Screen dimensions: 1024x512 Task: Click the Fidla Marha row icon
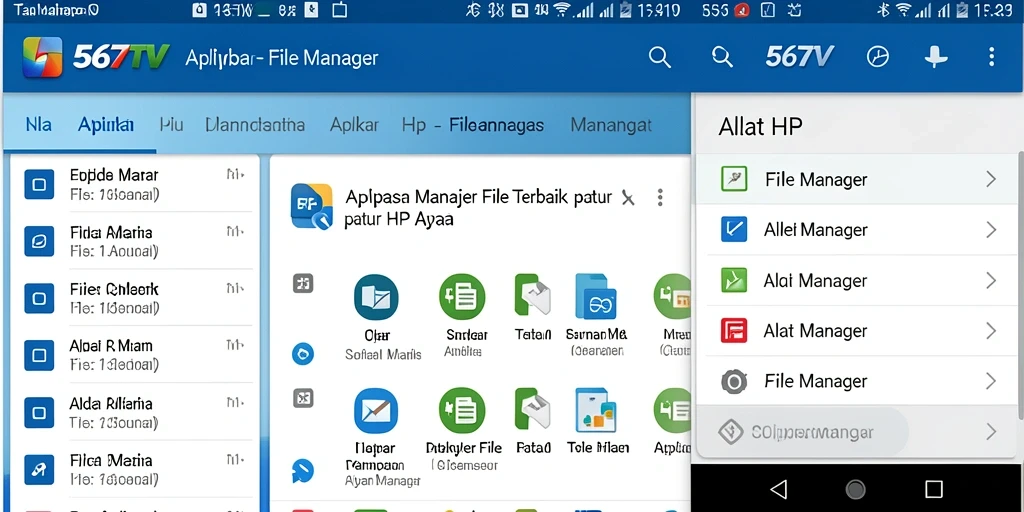coord(39,242)
